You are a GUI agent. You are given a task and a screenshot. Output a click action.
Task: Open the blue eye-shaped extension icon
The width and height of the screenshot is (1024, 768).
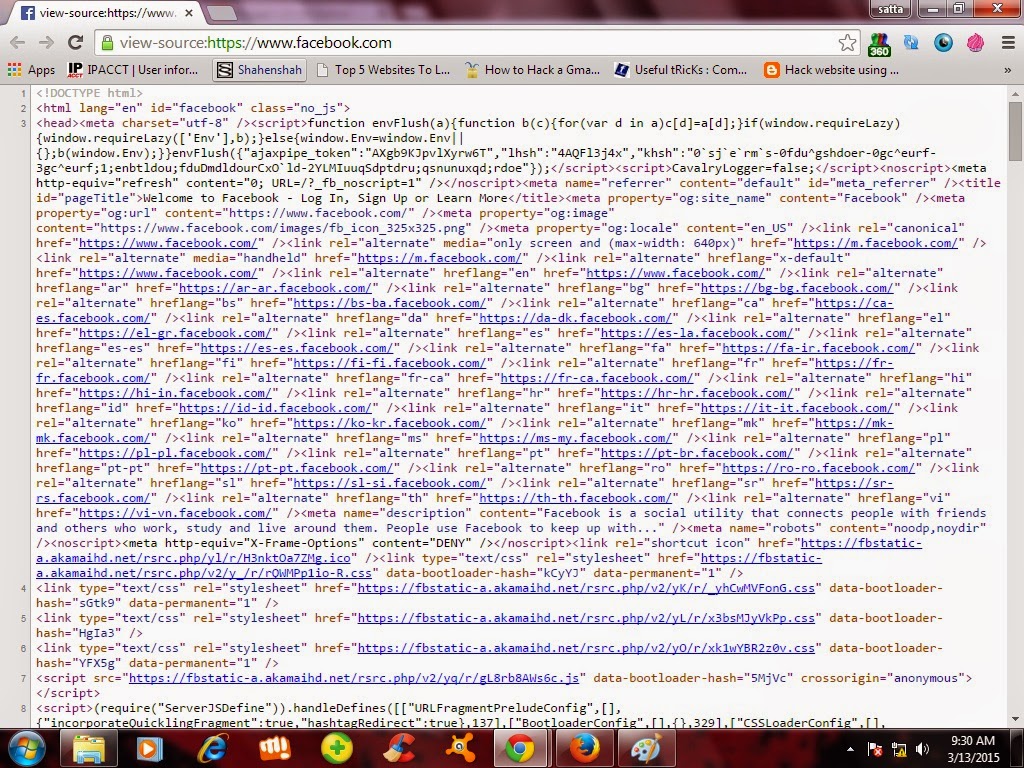click(x=944, y=43)
